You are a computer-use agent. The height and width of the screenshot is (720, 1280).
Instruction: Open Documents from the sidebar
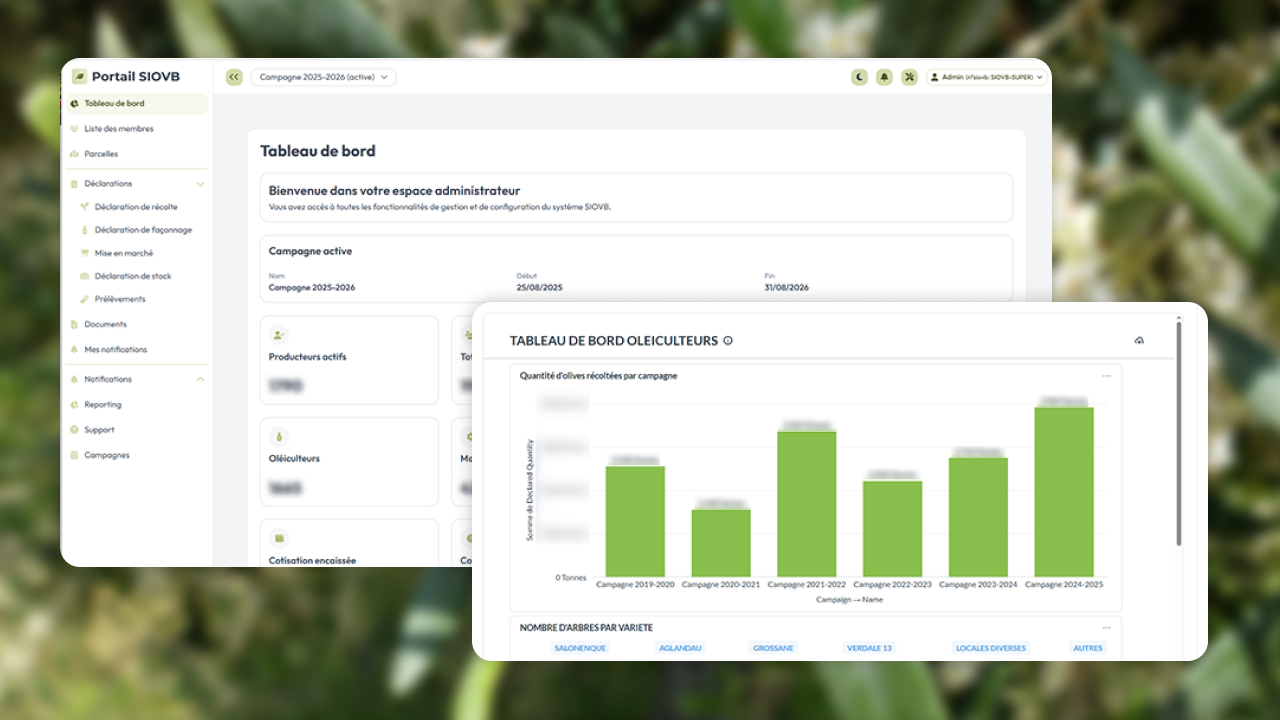click(106, 324)
